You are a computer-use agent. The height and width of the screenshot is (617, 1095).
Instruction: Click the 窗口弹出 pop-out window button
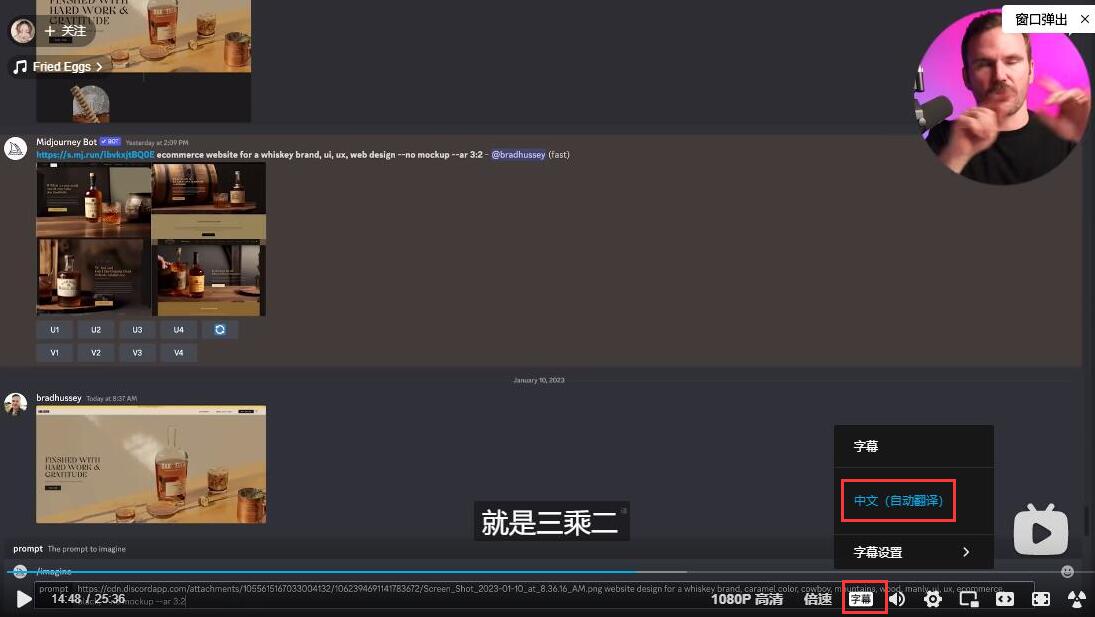[1040, 19]
